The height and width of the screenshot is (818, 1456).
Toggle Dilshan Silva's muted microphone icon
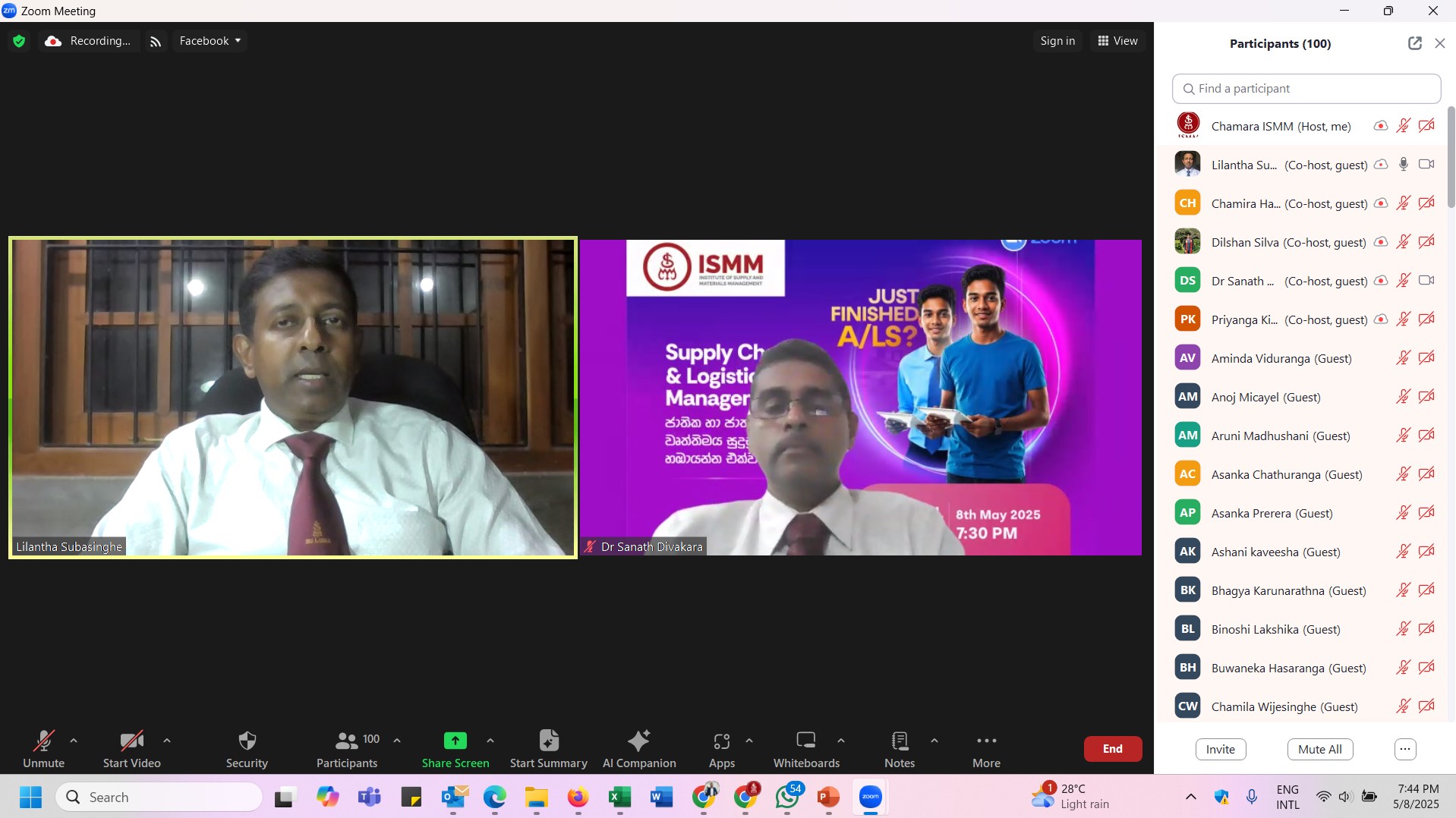coord(1404,242)
